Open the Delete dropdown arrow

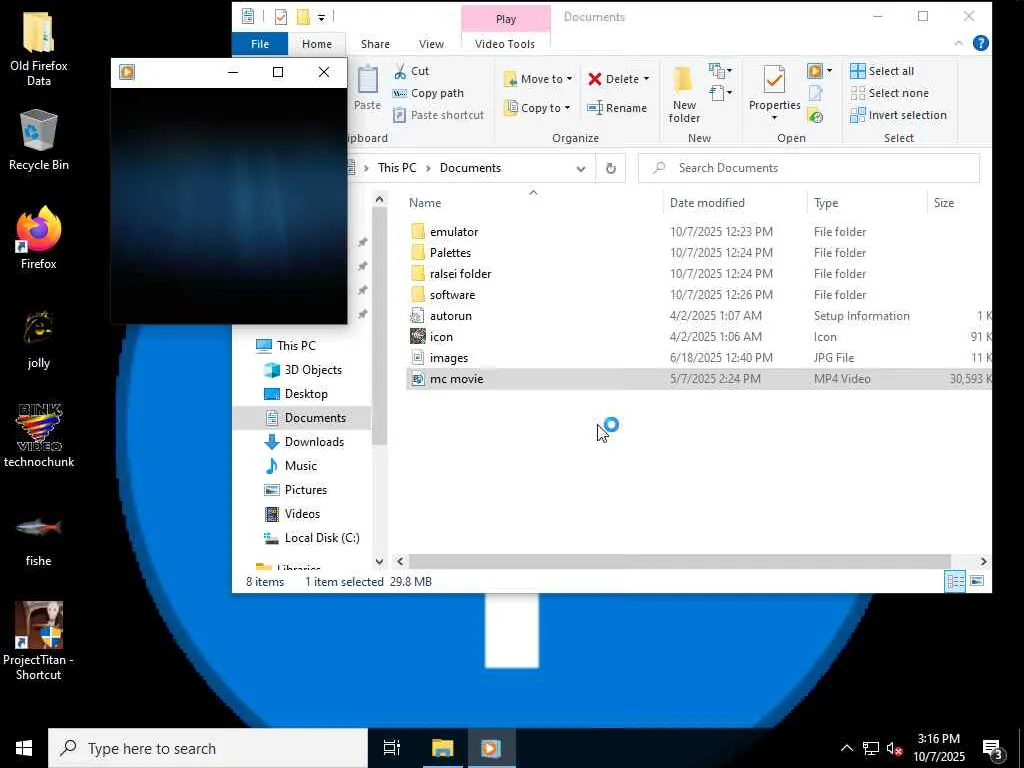click(x=646, y=79)
